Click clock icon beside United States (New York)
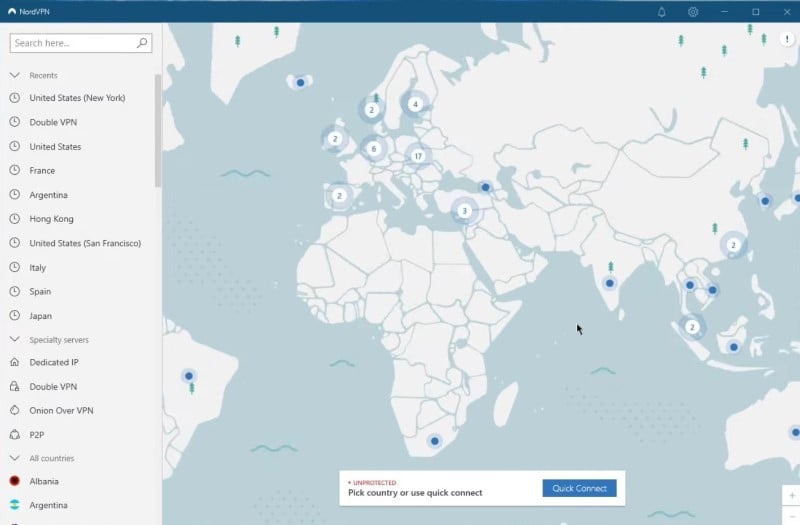This screenshot has width=800, height=525. (15, 97)
